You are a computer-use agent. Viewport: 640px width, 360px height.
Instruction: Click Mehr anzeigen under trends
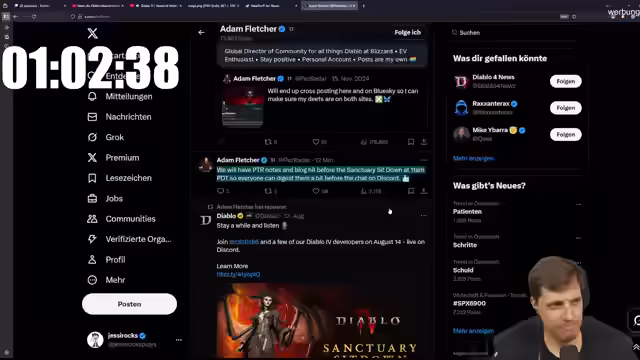(x=473, y=331)
